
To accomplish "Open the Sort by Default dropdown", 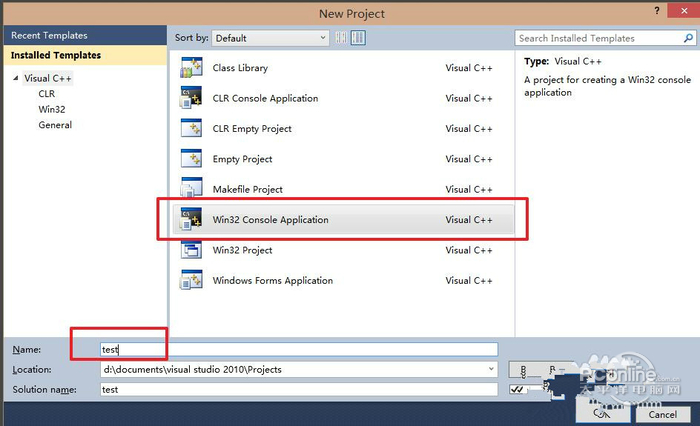I will [x=271, y=38].
